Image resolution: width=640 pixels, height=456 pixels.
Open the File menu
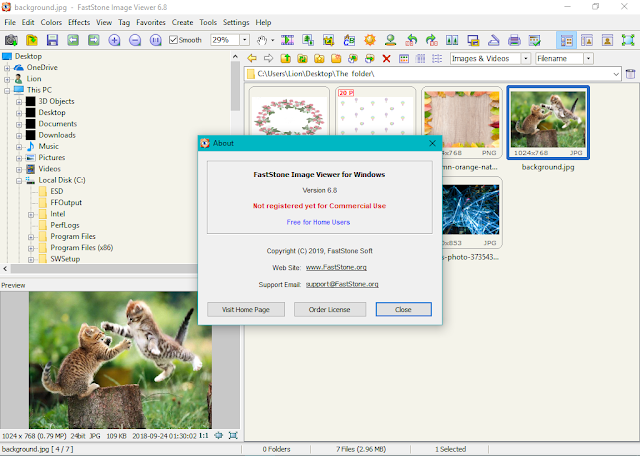[10, 22]
